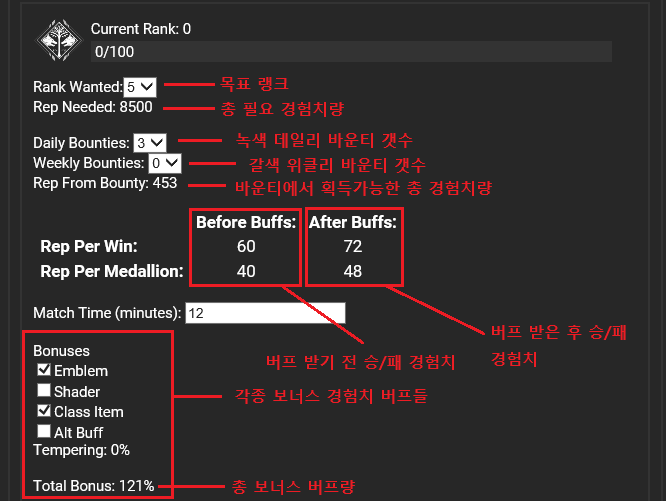This screenshot has width=666, height=501.
Task: Click the After Buffs medallion value 48
Action: pos(353,271)
